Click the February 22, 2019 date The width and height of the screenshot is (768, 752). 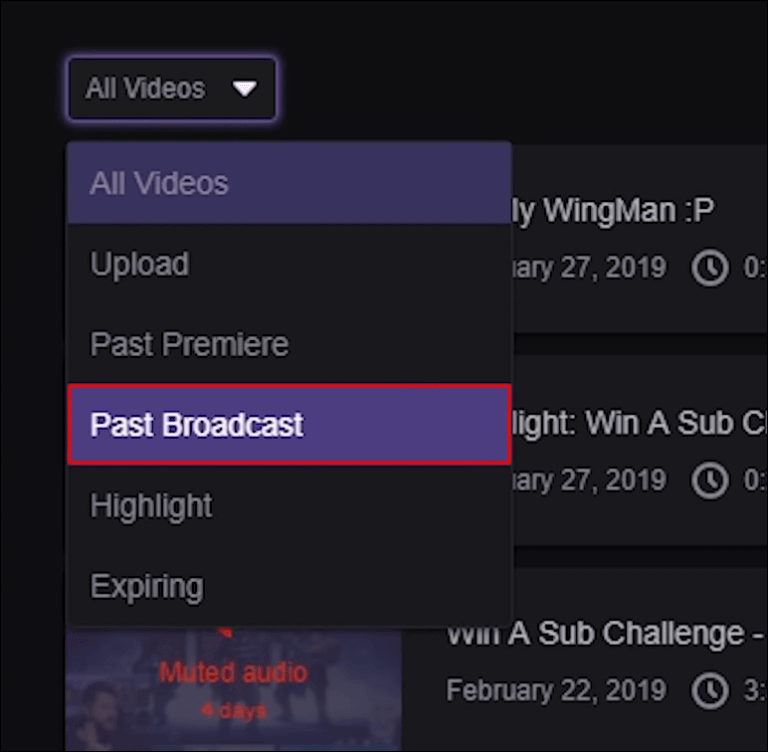[x=556, y=691]
